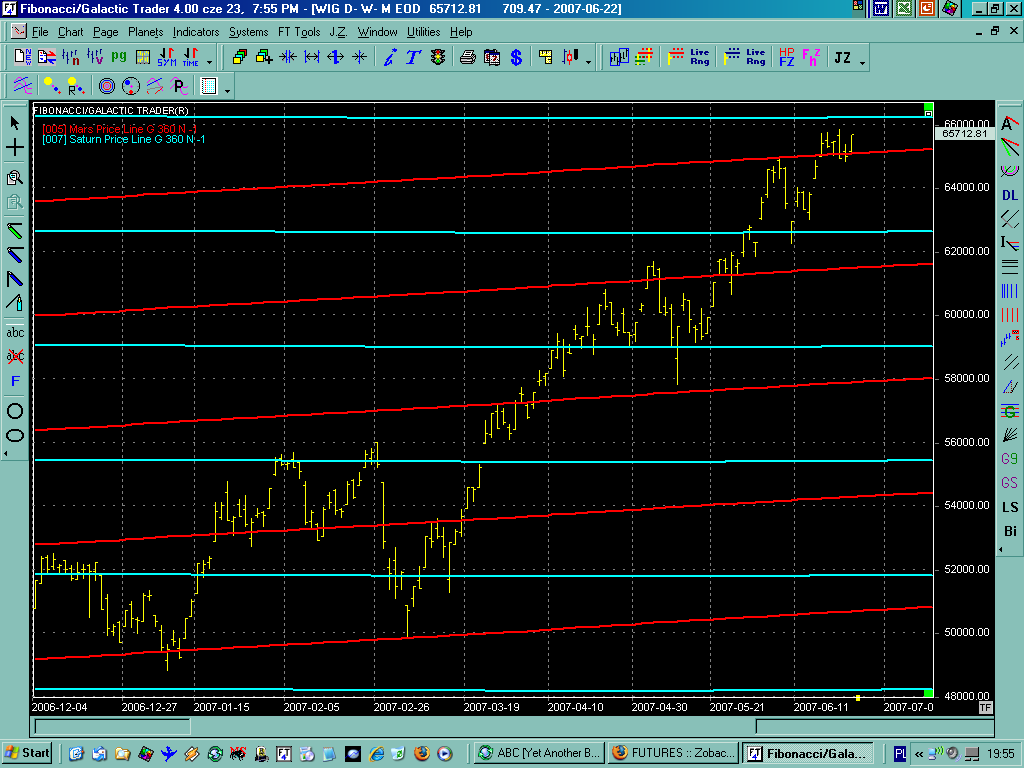
Task: Click the TF box at chart corner
Action: tap(985, 707)
